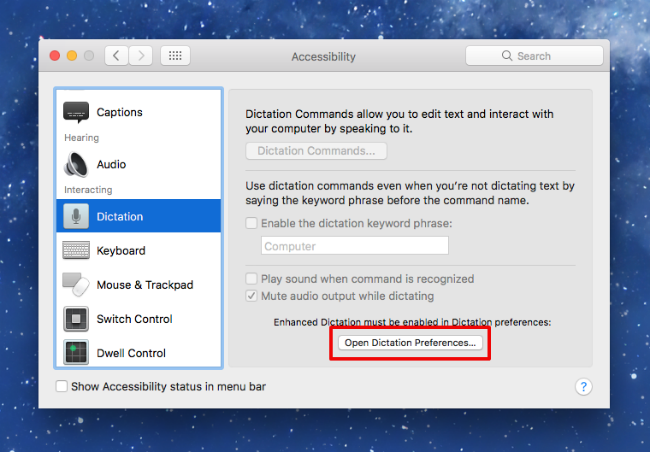Select the Captions speech-bubble icon
Image resolution: width=650 pixels, height=452 pixels.
(x=76, y=112)
